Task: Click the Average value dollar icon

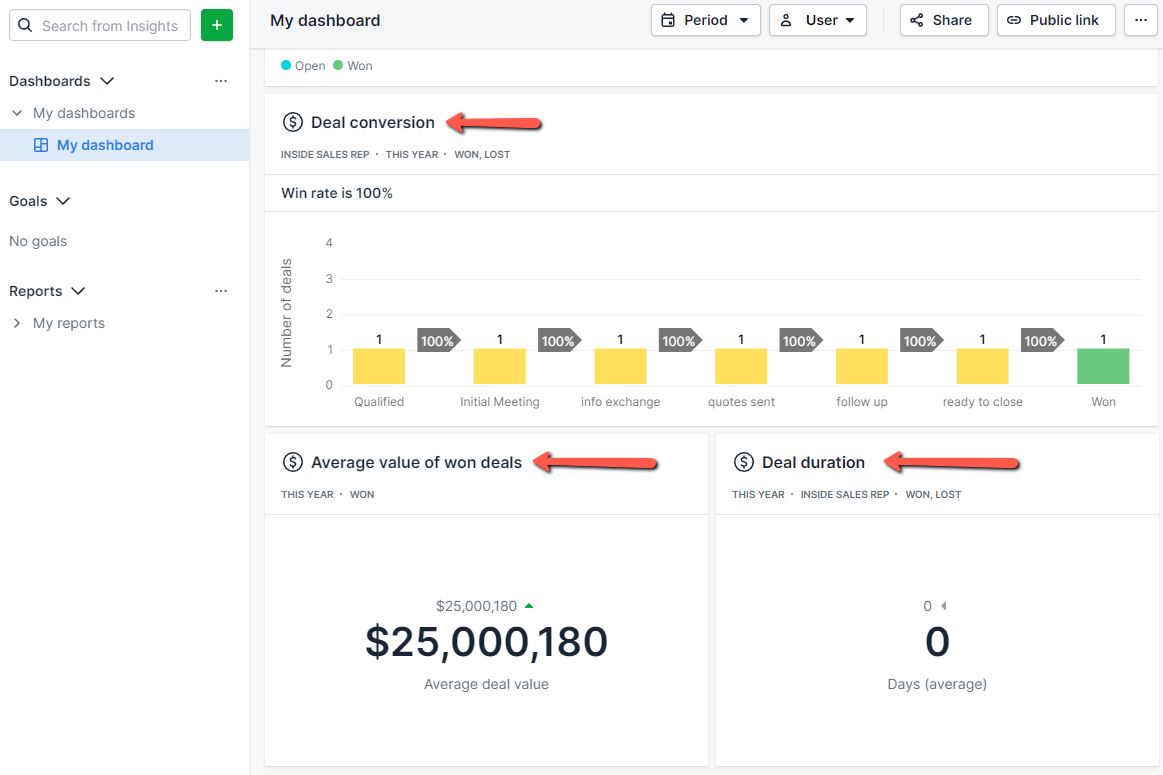Action: pos(293,462)
